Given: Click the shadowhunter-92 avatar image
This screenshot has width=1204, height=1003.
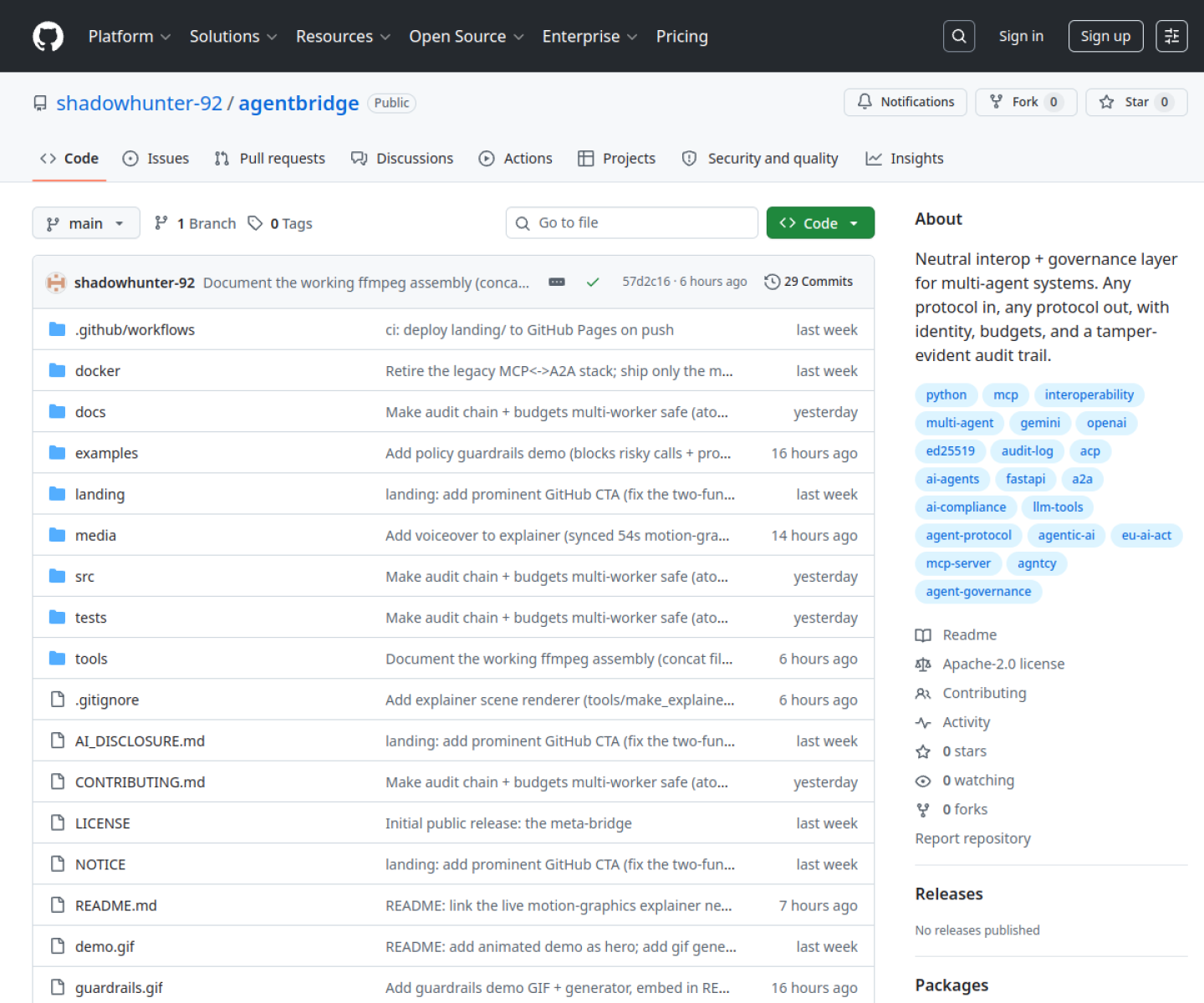Looking at the screenshot, I should click(x=56, y=283).
